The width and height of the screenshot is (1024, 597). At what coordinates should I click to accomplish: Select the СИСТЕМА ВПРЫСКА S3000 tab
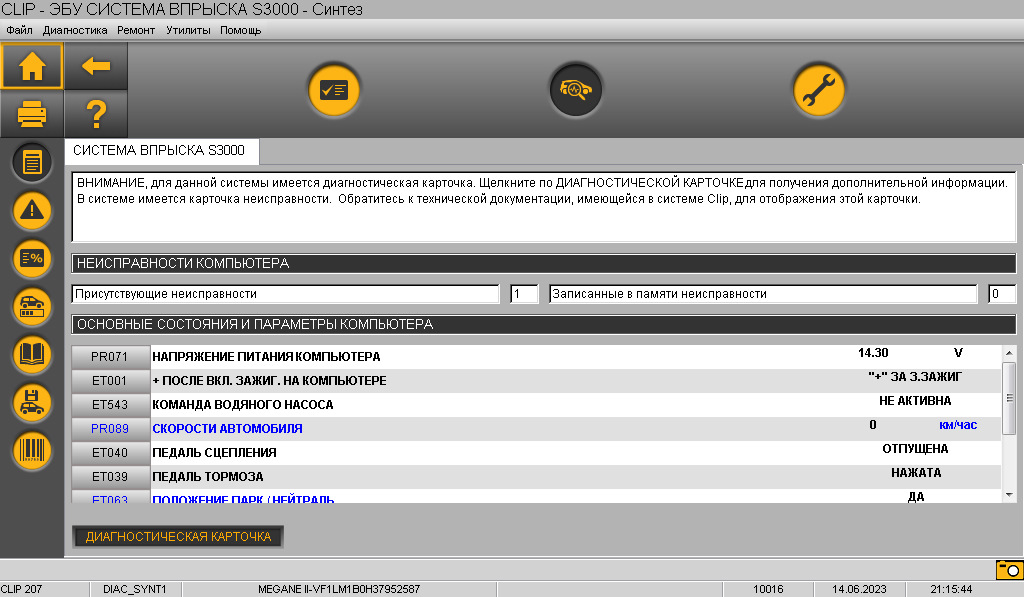click(161, 151)
